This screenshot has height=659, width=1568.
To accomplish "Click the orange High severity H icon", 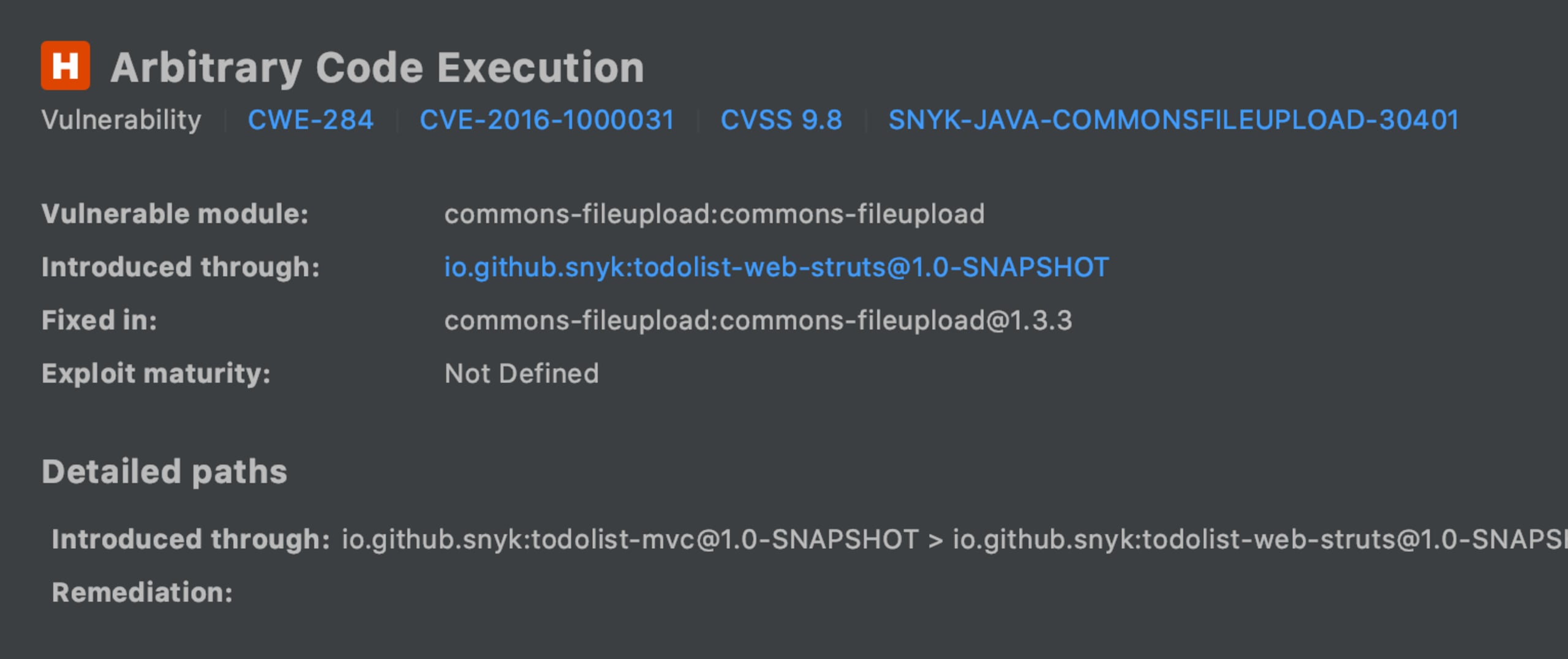I will [x=66, y=66].
